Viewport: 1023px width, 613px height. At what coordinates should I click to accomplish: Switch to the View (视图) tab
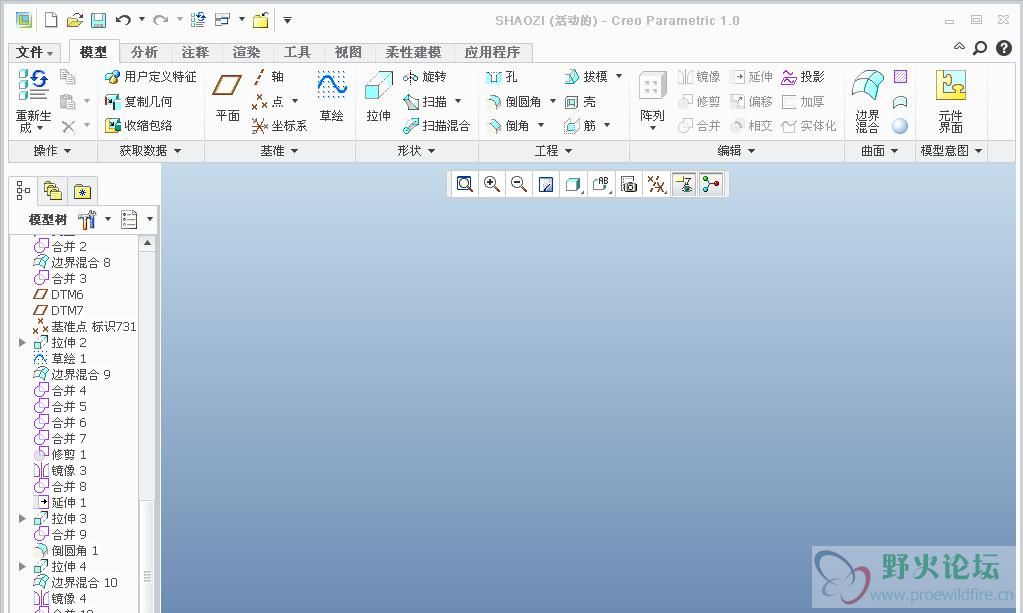coord(348,52)
